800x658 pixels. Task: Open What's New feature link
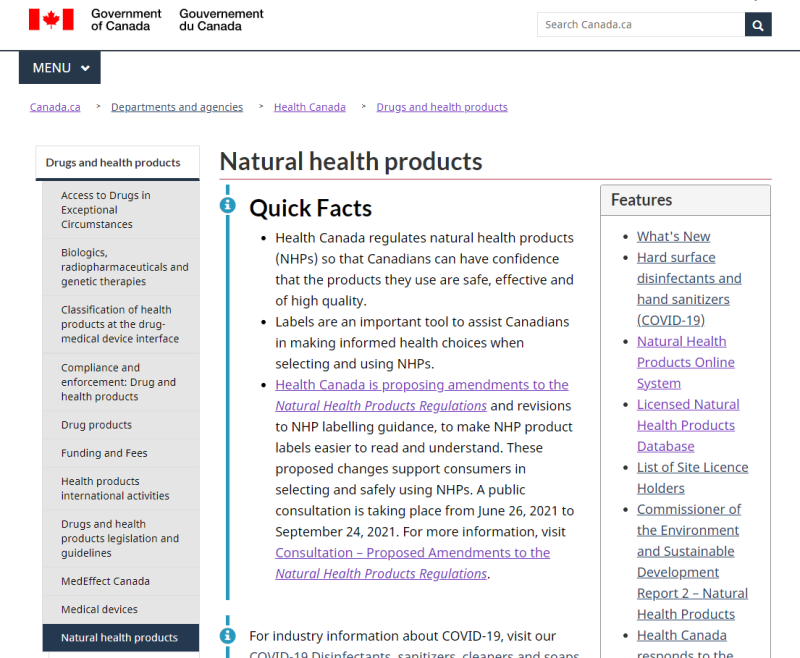[673, 237]
